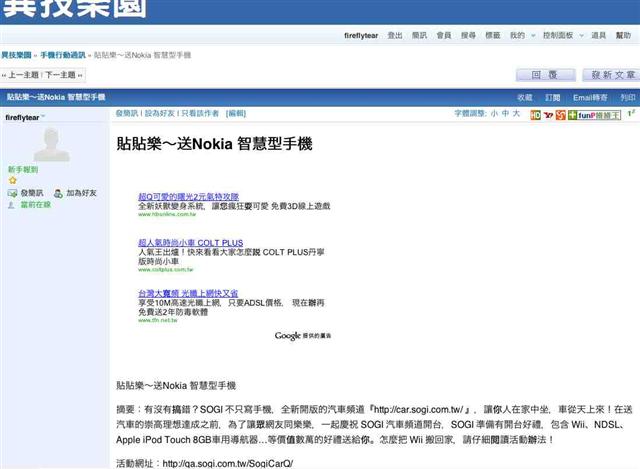Open 簡訊 in top navigation
The height and width of the screenshot is (469, 640).
click(419, 36)
